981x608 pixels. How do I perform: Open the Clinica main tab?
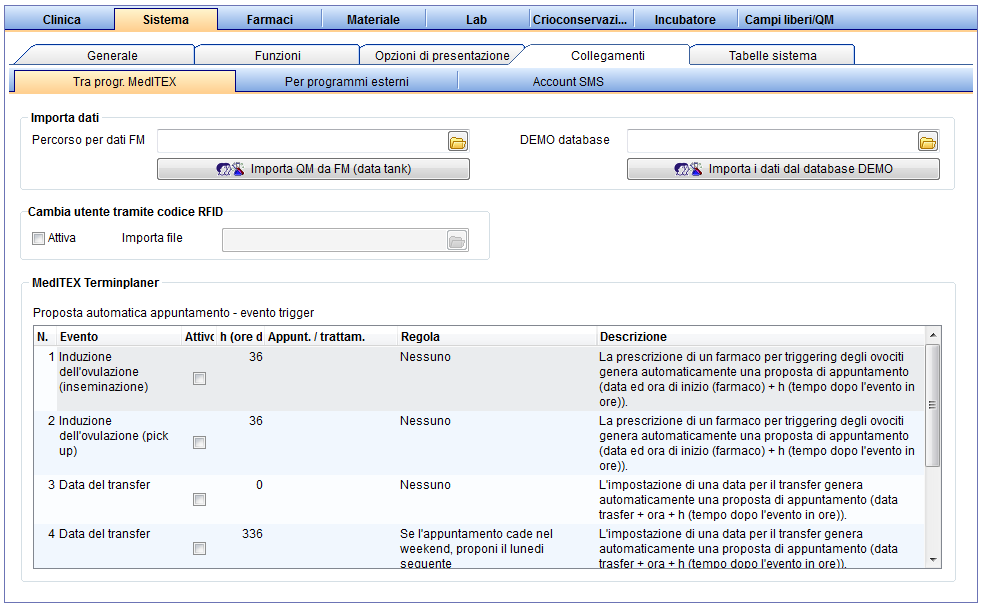click(61, 19)
